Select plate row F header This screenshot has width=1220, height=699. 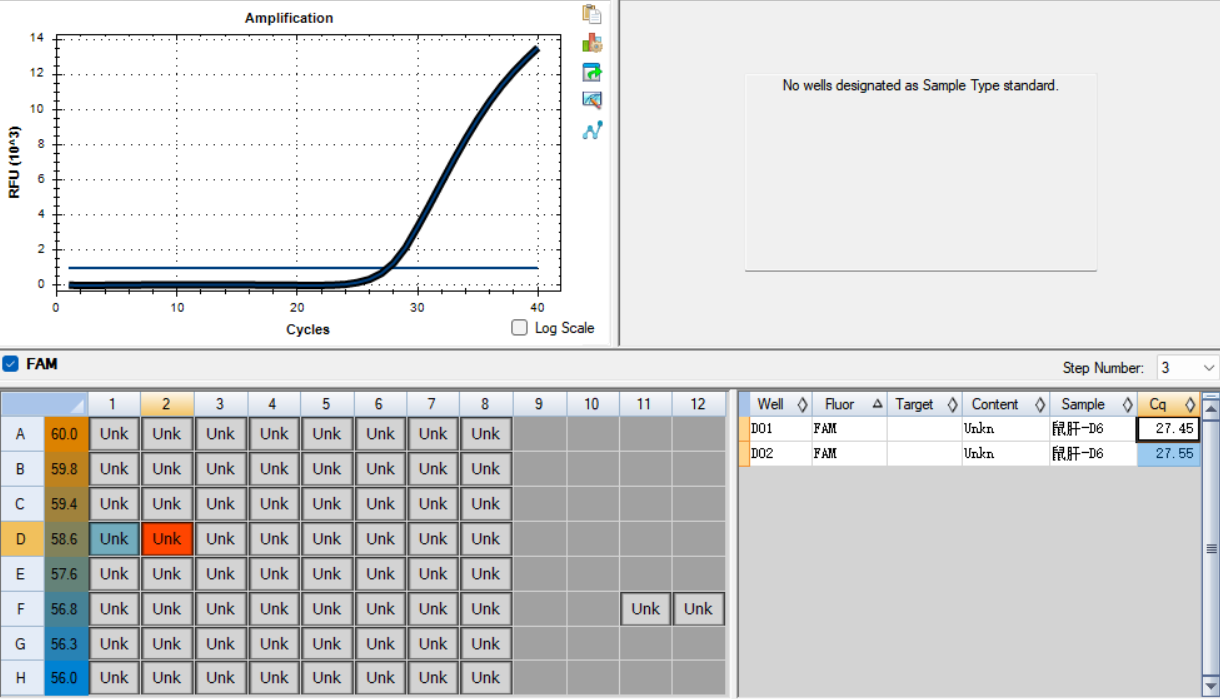pyautogui.click(x=22, y=609)
